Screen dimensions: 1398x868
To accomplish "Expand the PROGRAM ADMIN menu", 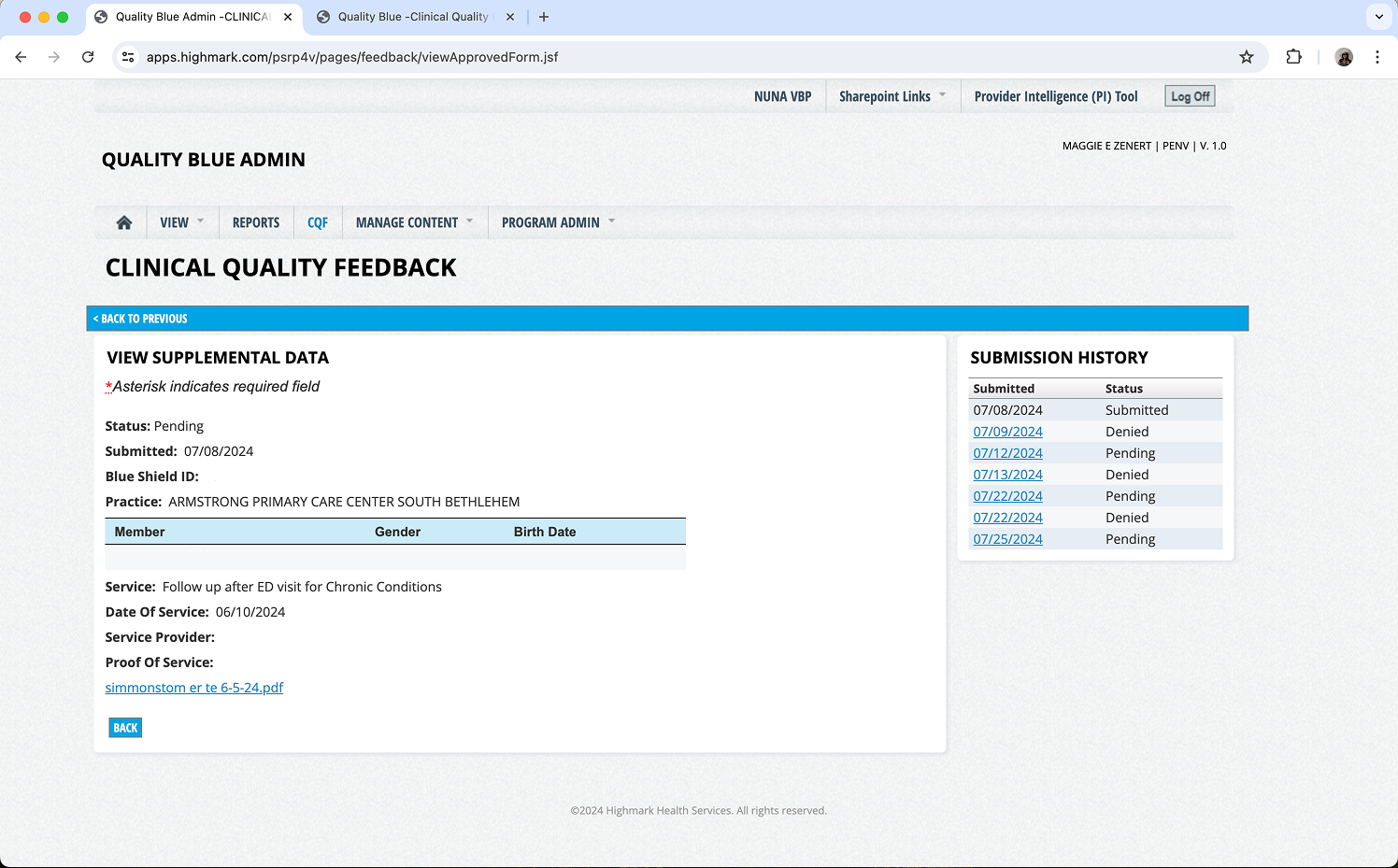I will [x=558, y=222].
